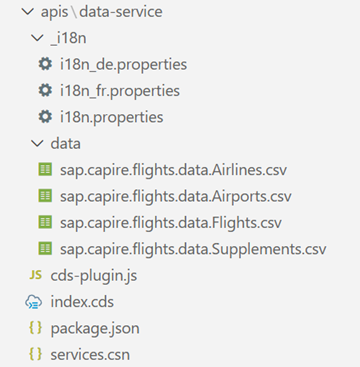Select the apis\data-service folder label
Screen dimensions: 360x367
[102, 12]
